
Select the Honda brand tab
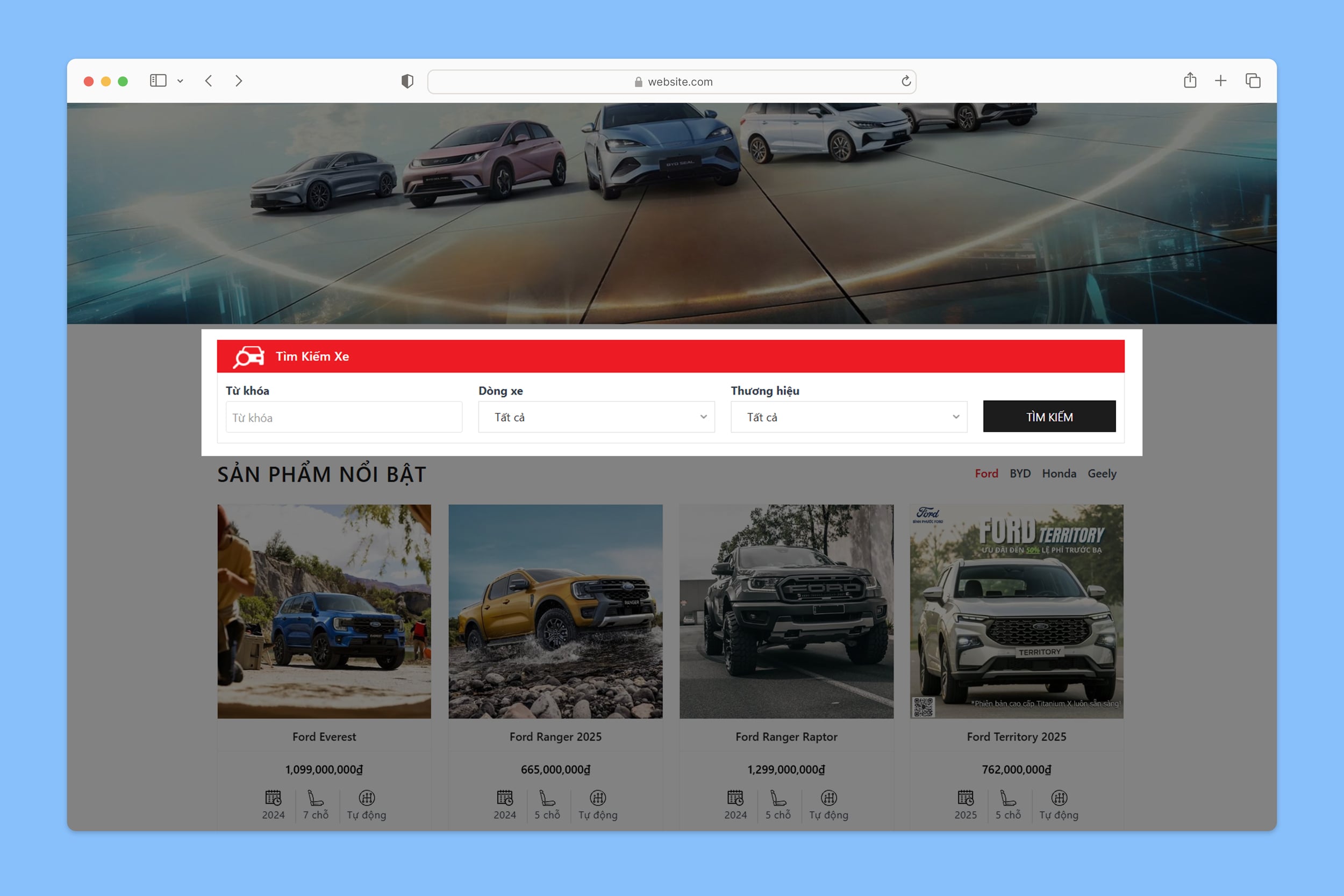coord(1059,474)
